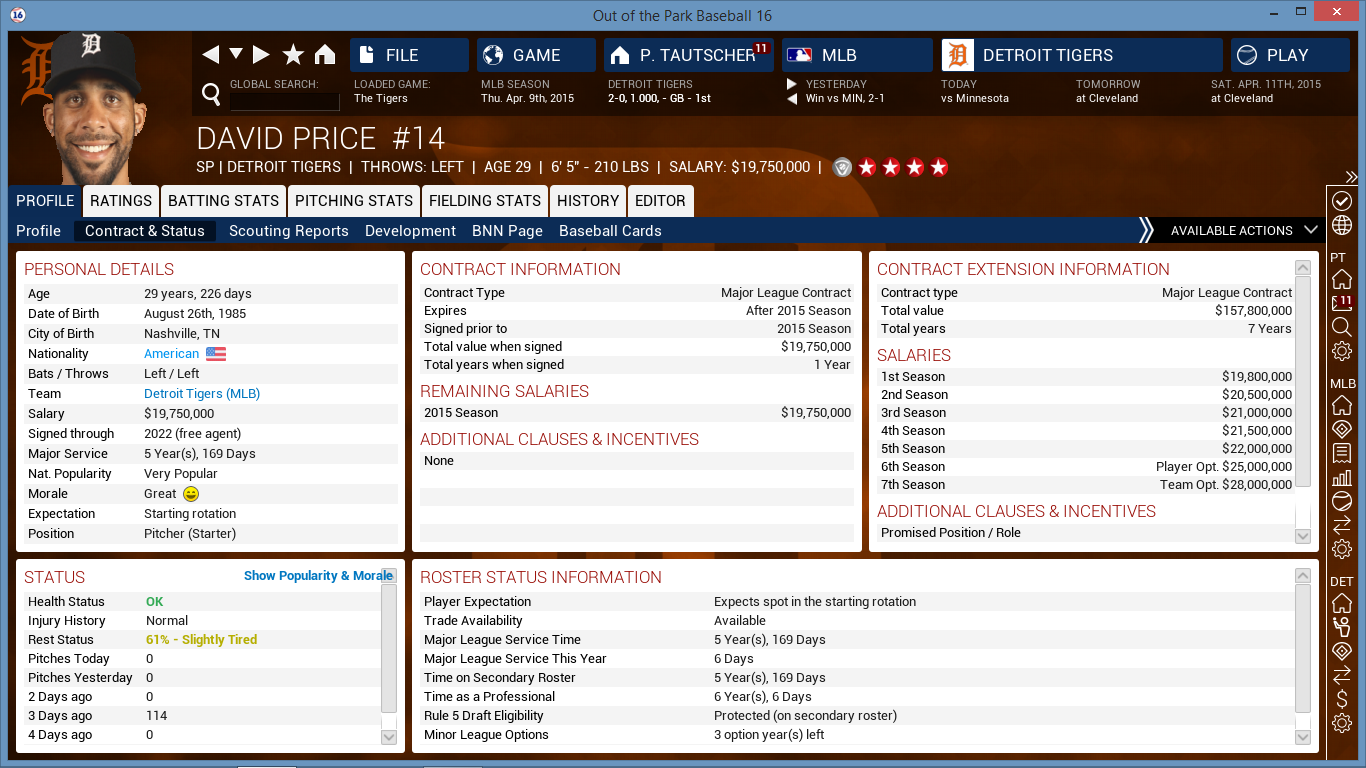Image resolution: width=1366 pixels, height=768 pixels.
Task: Click the dollar sign finances icon under DET
Action: point(1342,697)
